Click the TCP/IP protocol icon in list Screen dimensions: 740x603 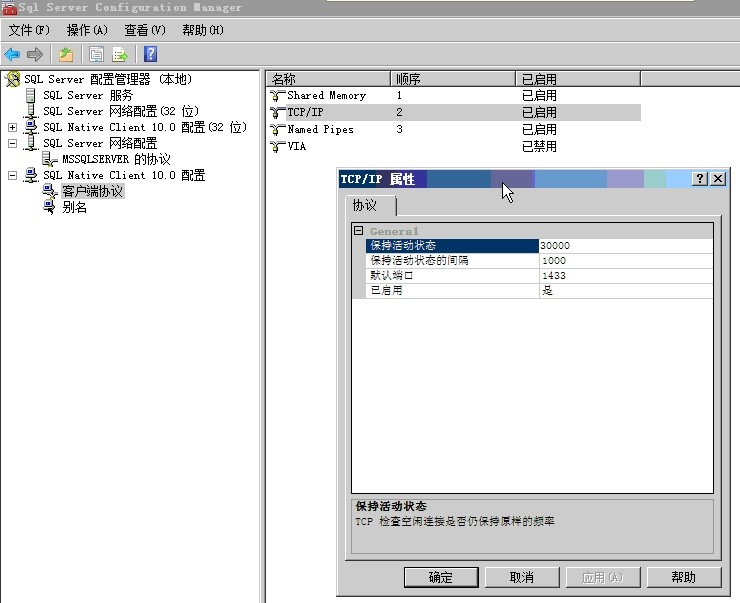278,112
